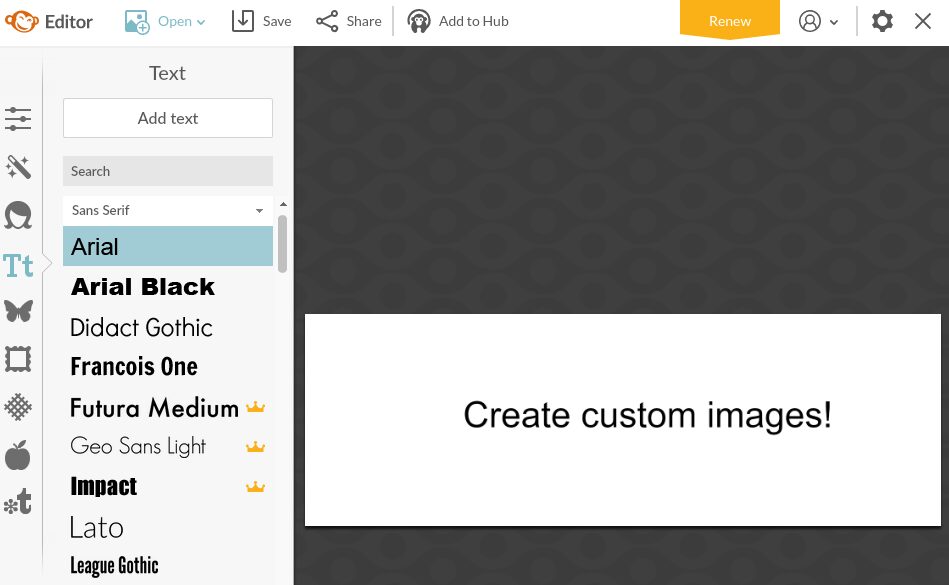Click the Add text button
The image size is (949, 585).
(168, 118)
